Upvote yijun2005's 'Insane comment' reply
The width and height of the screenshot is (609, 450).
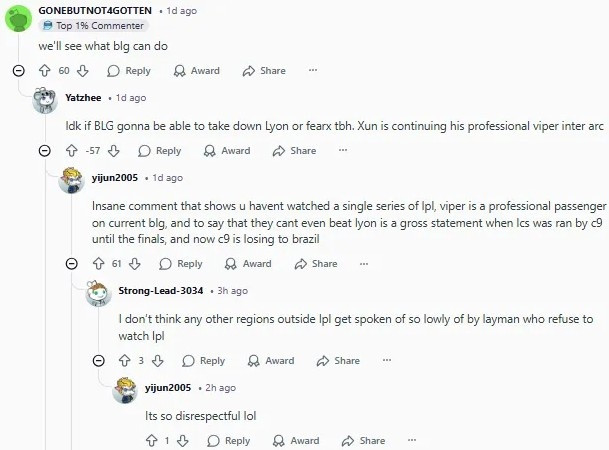[x=98, y=264]
